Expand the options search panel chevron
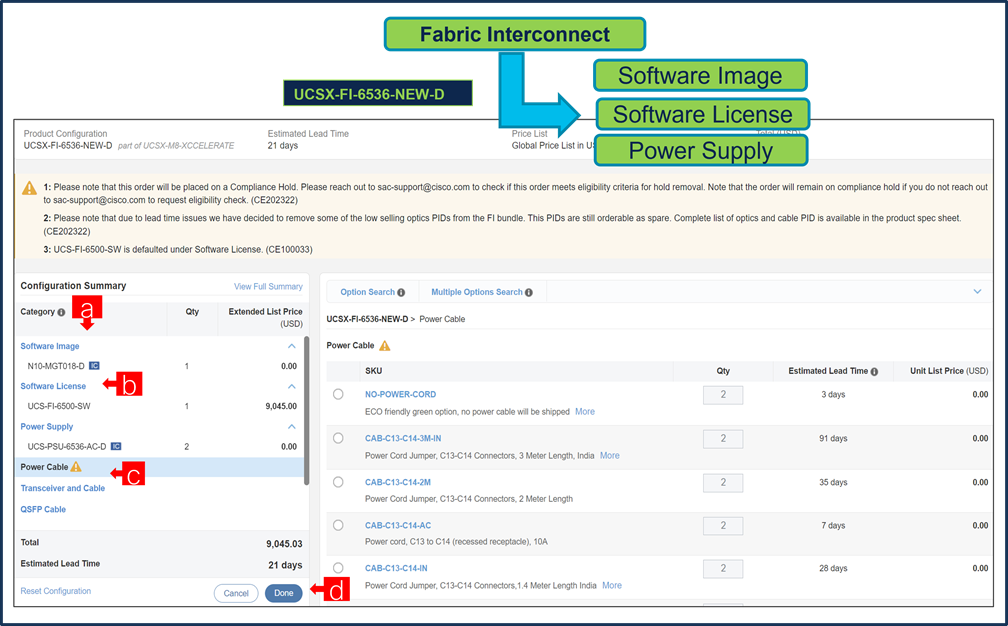 click(x=977, y=292)
